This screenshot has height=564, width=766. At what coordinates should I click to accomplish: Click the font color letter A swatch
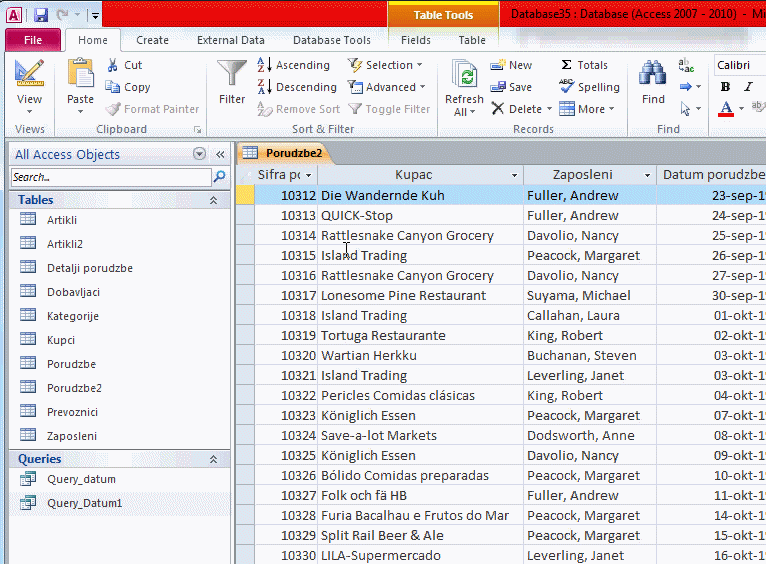[726, 108]
